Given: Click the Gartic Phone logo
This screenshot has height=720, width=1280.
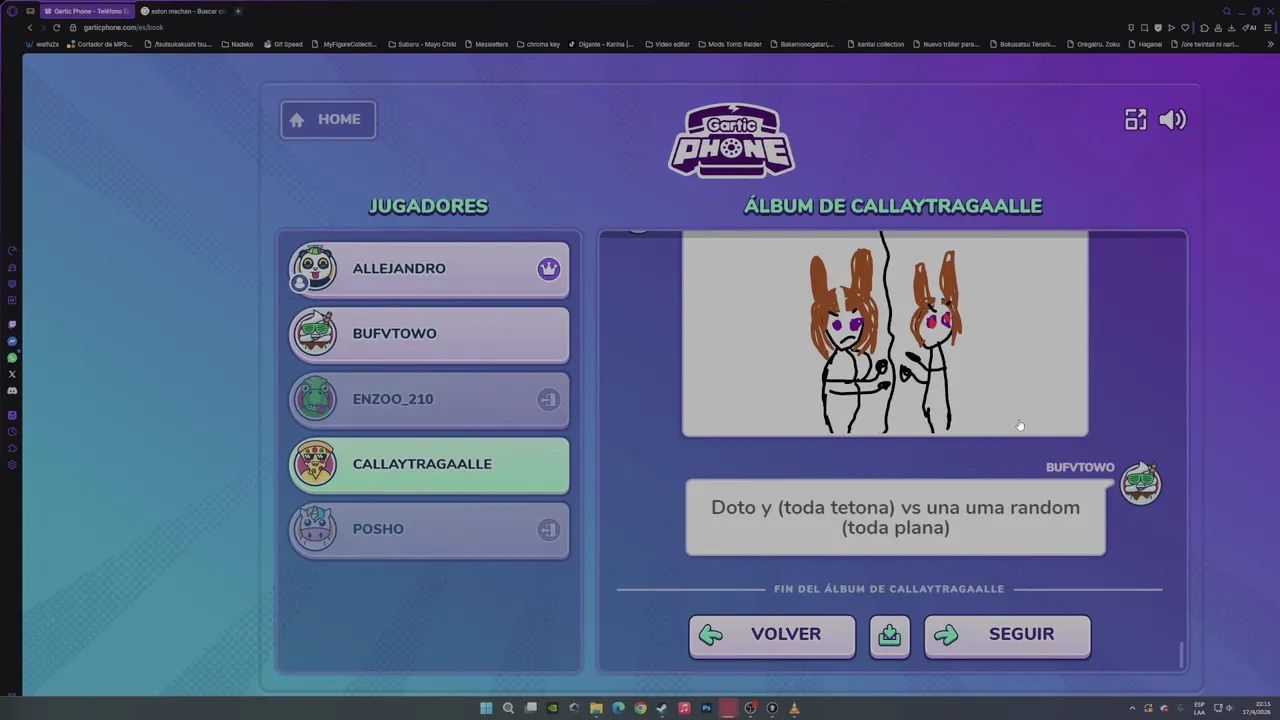Looking at the screenshot, I should pos(732,141).
